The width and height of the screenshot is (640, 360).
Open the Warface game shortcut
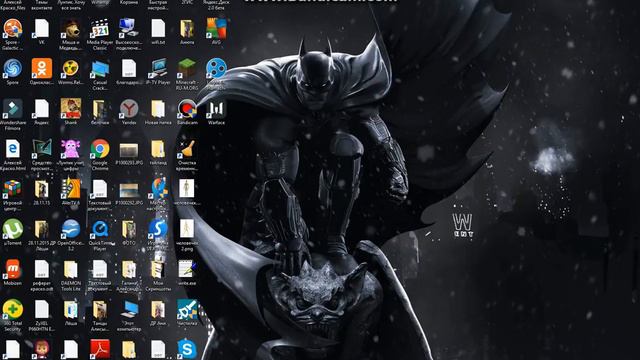pyautogui.click(x=216, y=109)
